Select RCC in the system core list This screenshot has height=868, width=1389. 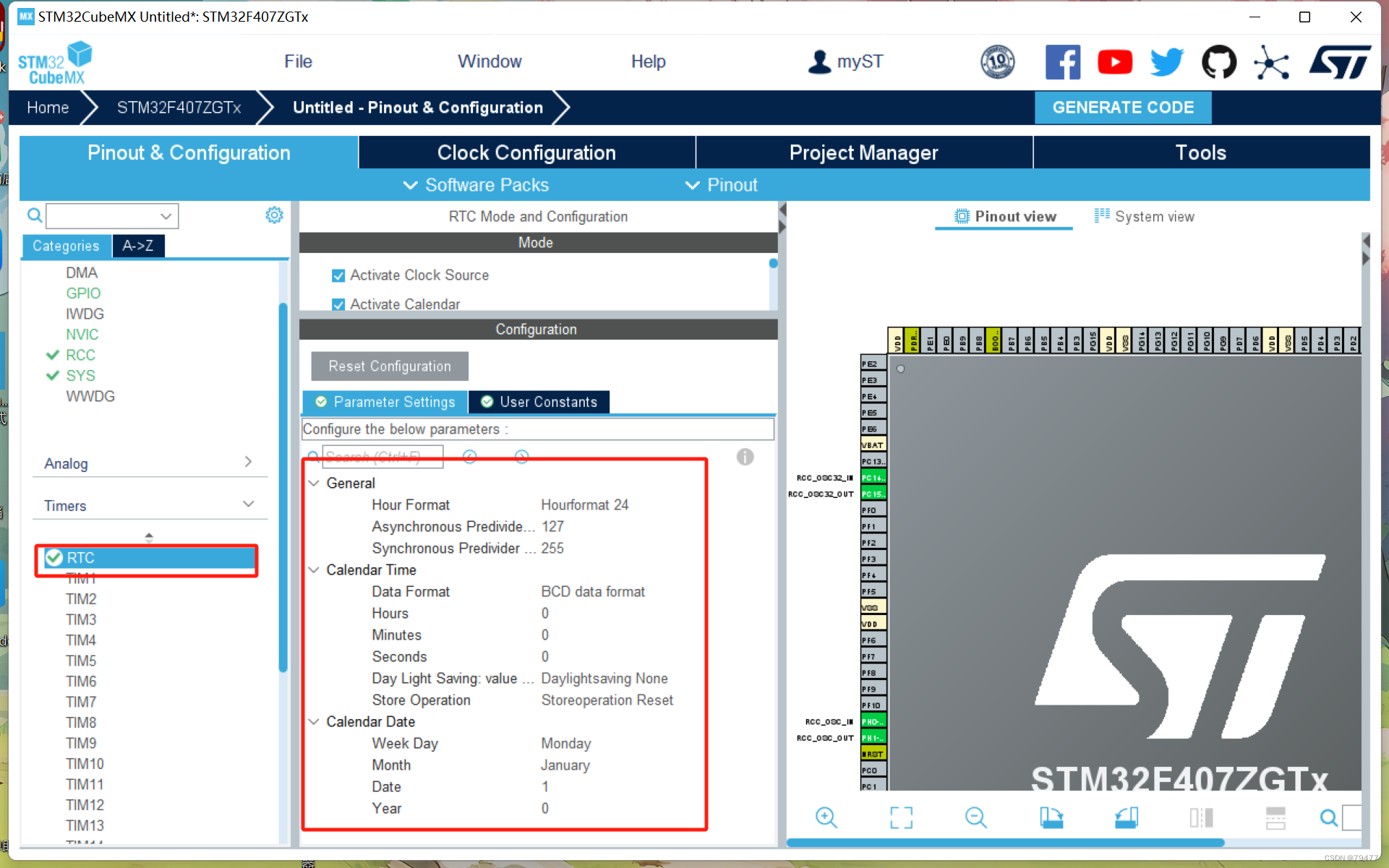coord(80,355)
